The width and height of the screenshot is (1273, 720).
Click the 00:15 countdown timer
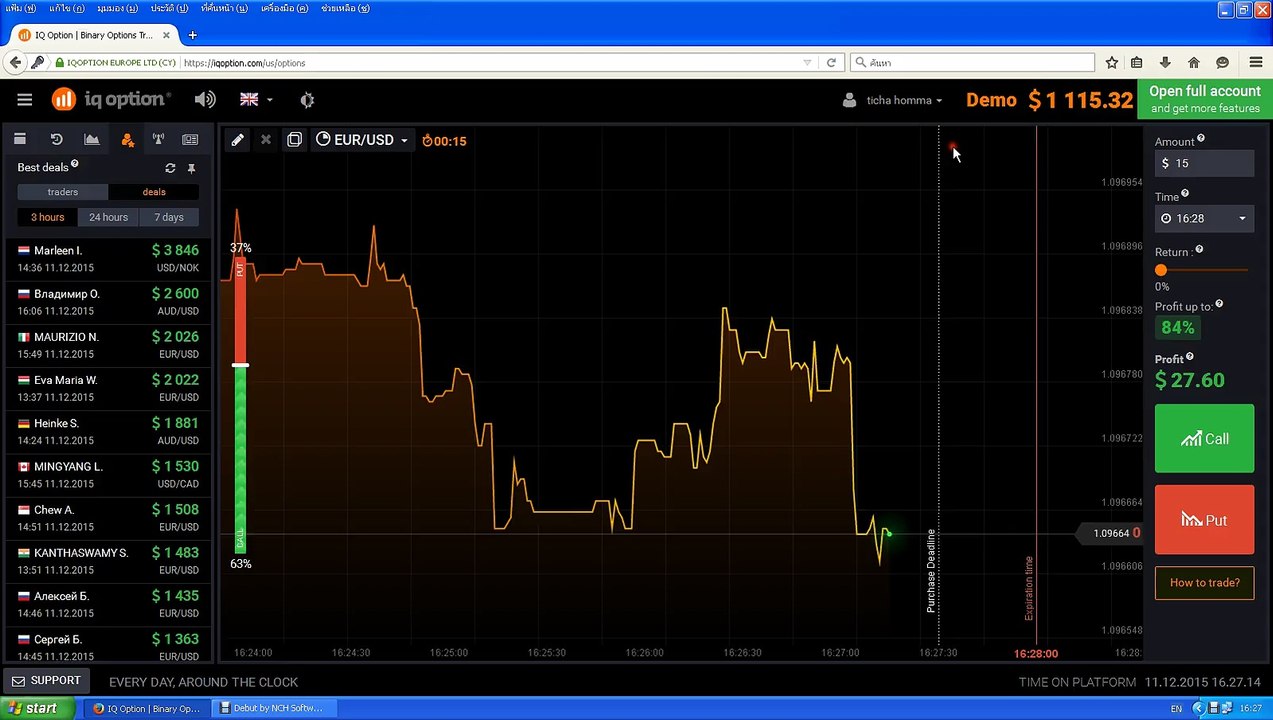[444, 141]
